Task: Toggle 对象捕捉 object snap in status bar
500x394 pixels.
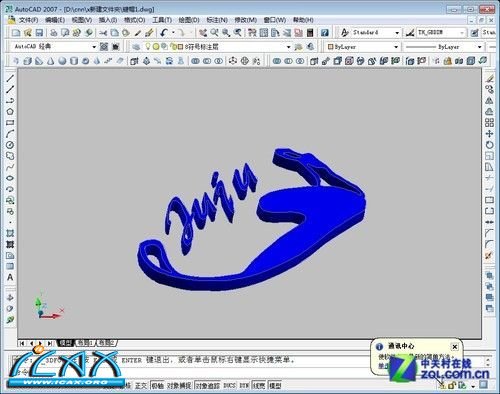Action: point(179,386)
